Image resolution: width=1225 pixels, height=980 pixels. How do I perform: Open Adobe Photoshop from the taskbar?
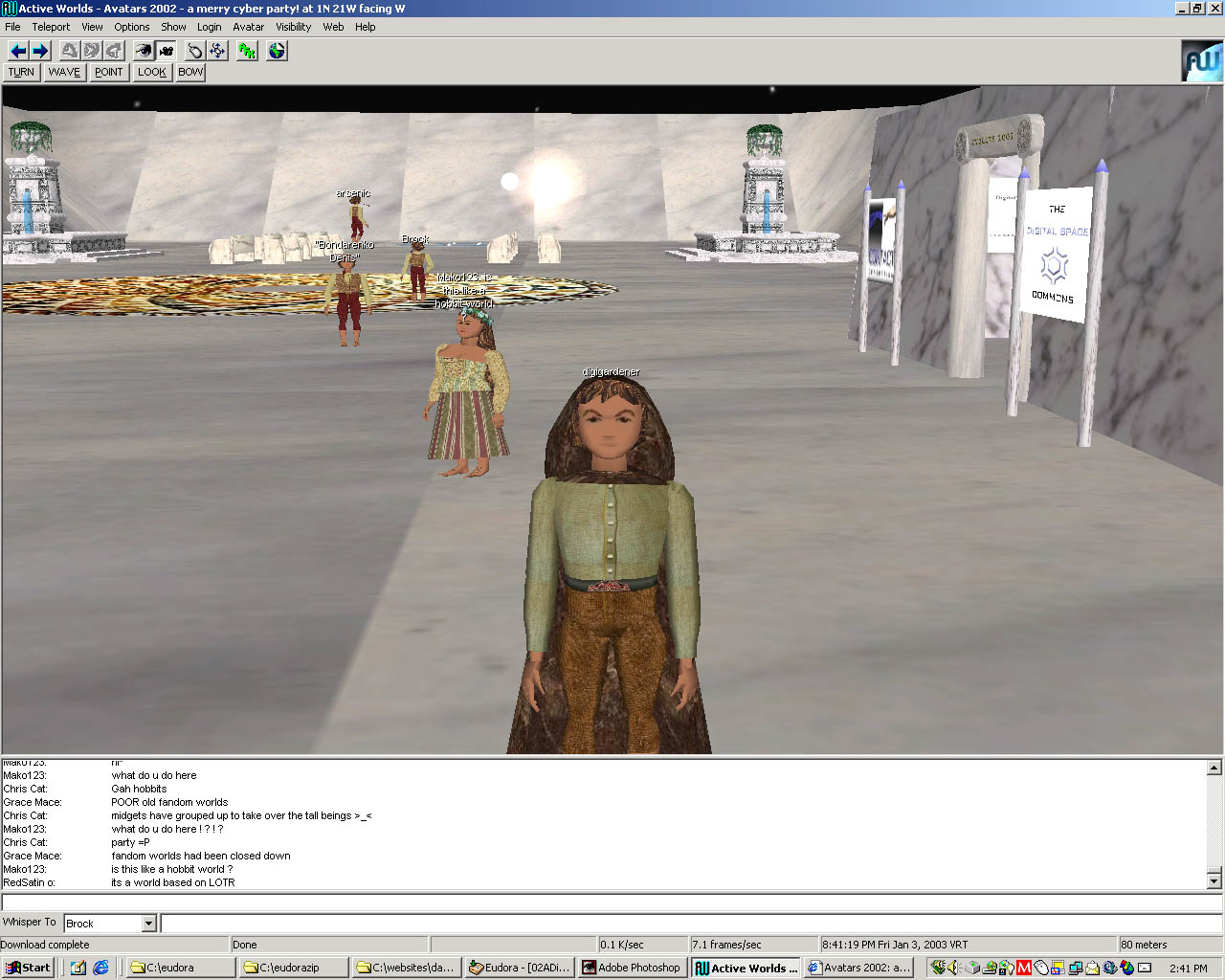click(632, 968)
